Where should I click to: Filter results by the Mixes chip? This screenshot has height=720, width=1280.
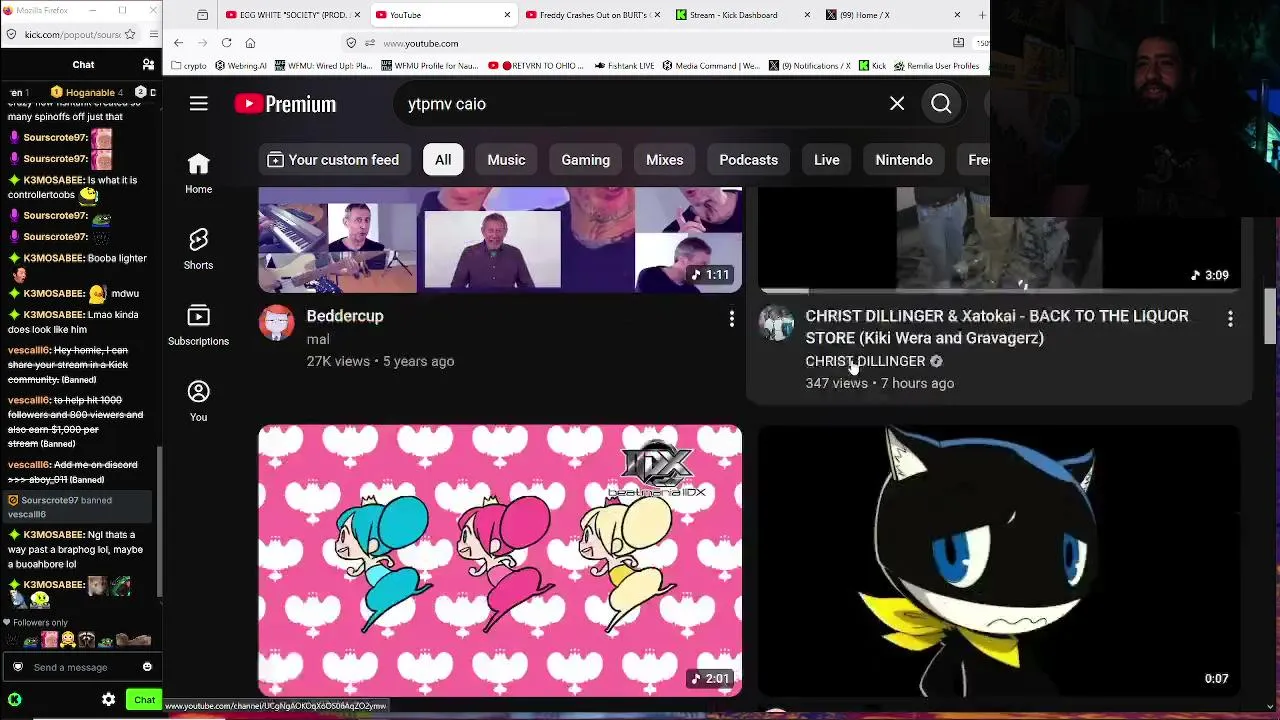pos(664,160)
